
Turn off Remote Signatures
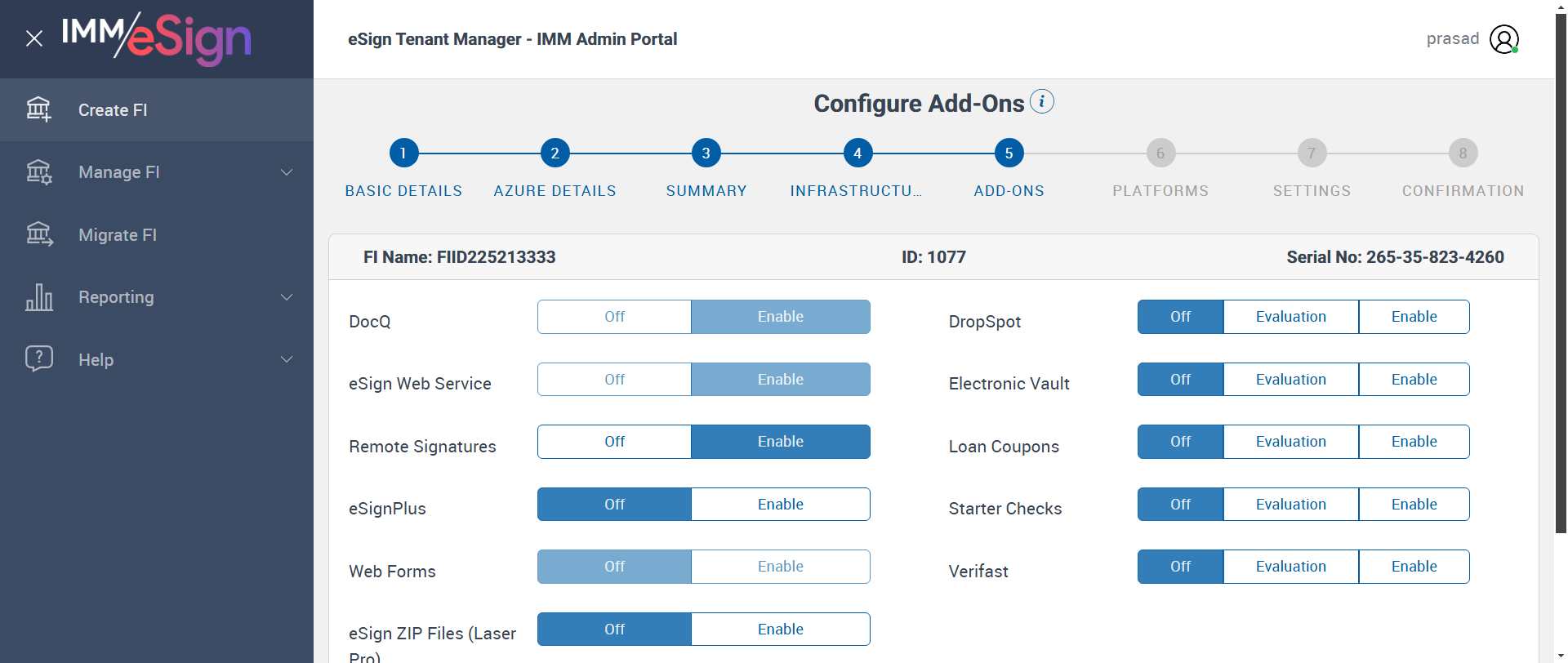(x=614, y=442)
